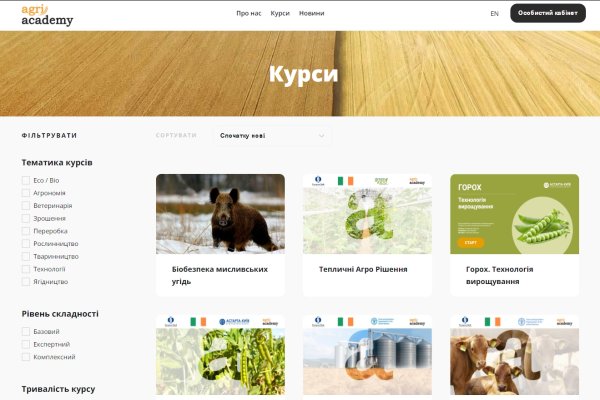Check the Агрономія filter
The image size is (600, 400).
(26, 193)
